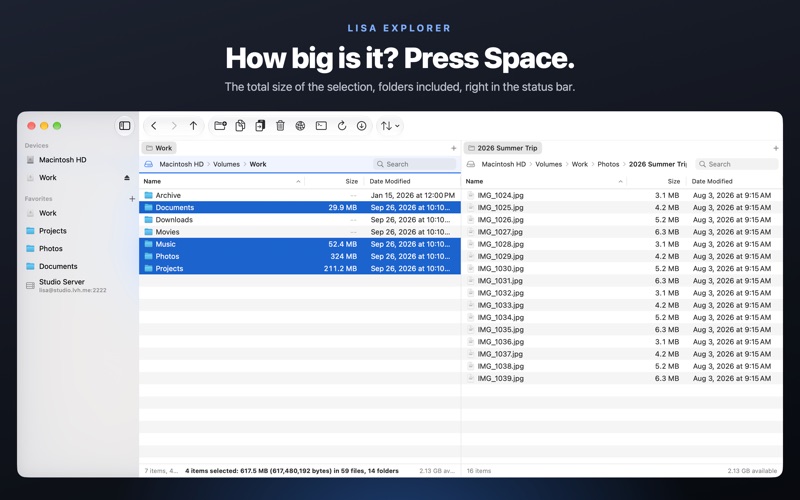Click the trash delete icon
800x500 pixels.
click(x=280, y=126)
